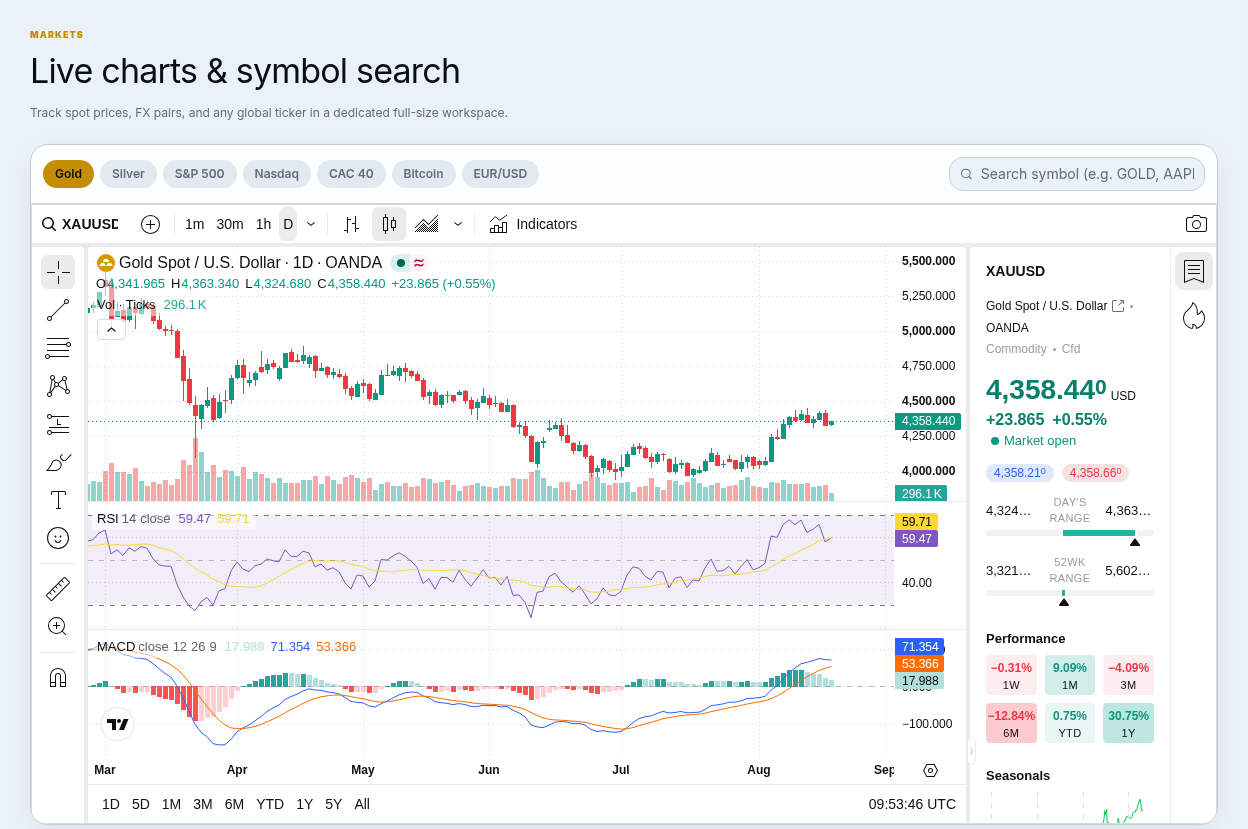The height and width of the screenshot is (829, 1248).
Task: Click the 1Y performance tile showing 30.75%
Action: tap(1128, 723)
